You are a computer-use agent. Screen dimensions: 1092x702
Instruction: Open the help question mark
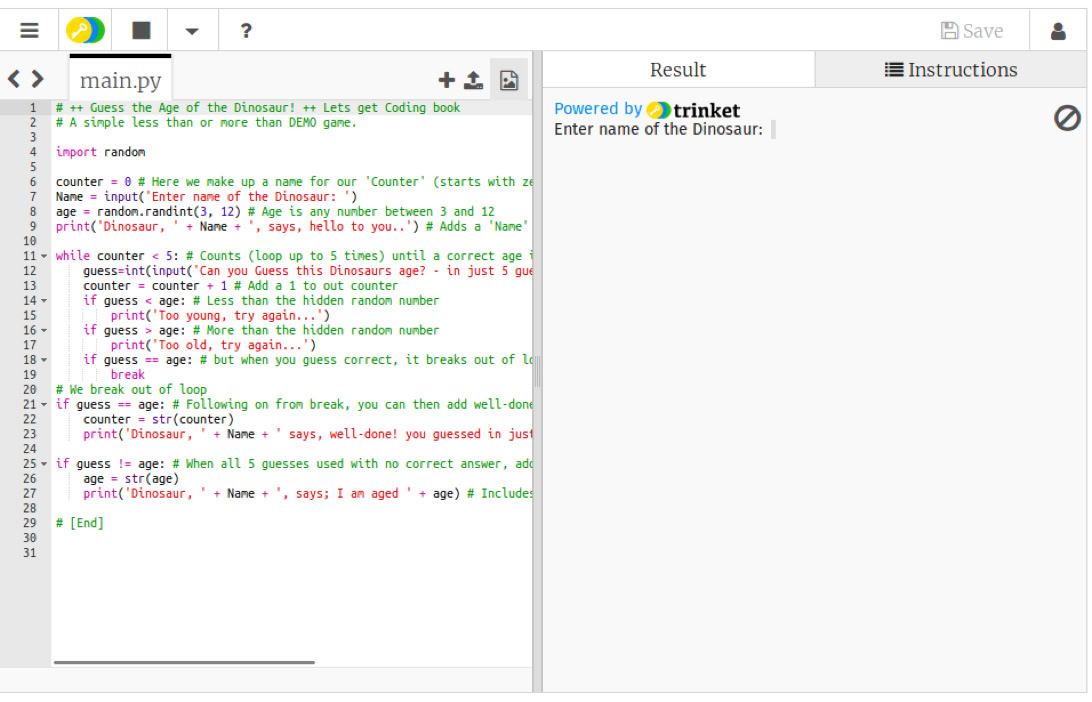tap(246, 31)
